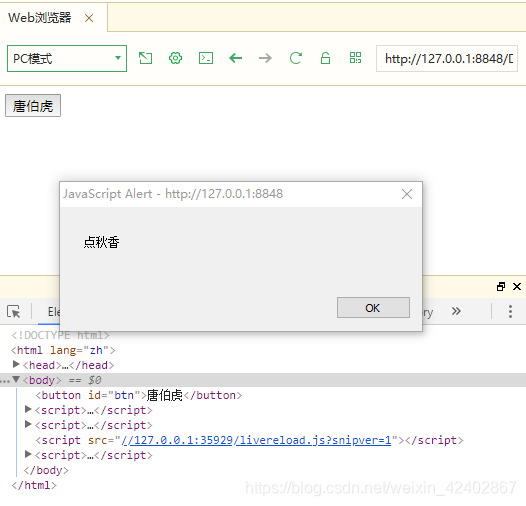Show the QR code icon
526x506 pixels.
tap(355, 58)
